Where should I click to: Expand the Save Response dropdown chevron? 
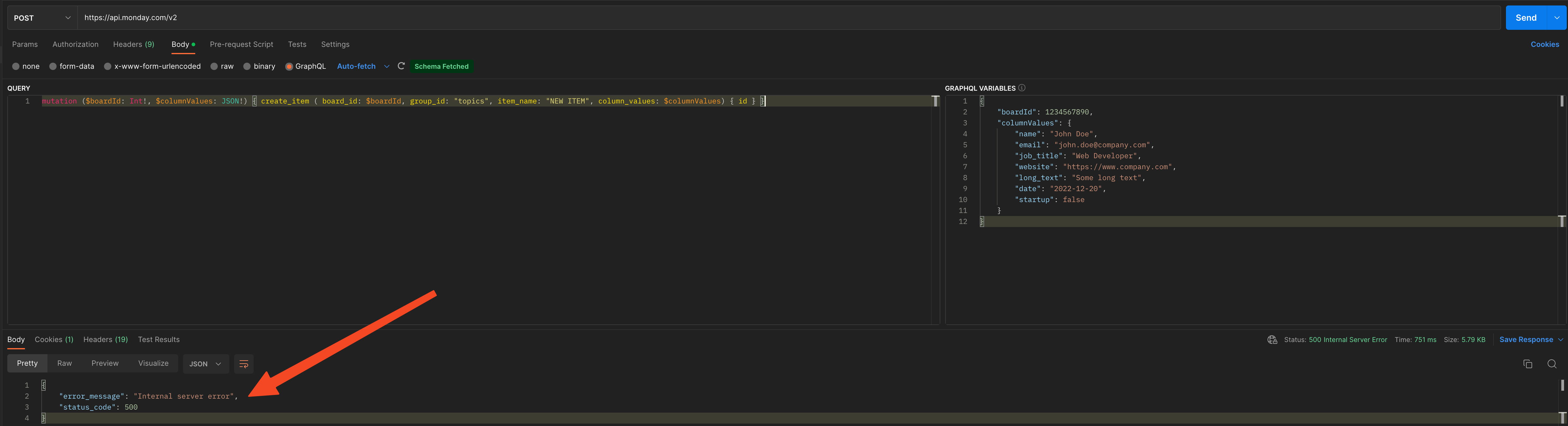click(x=1560, y=340)
